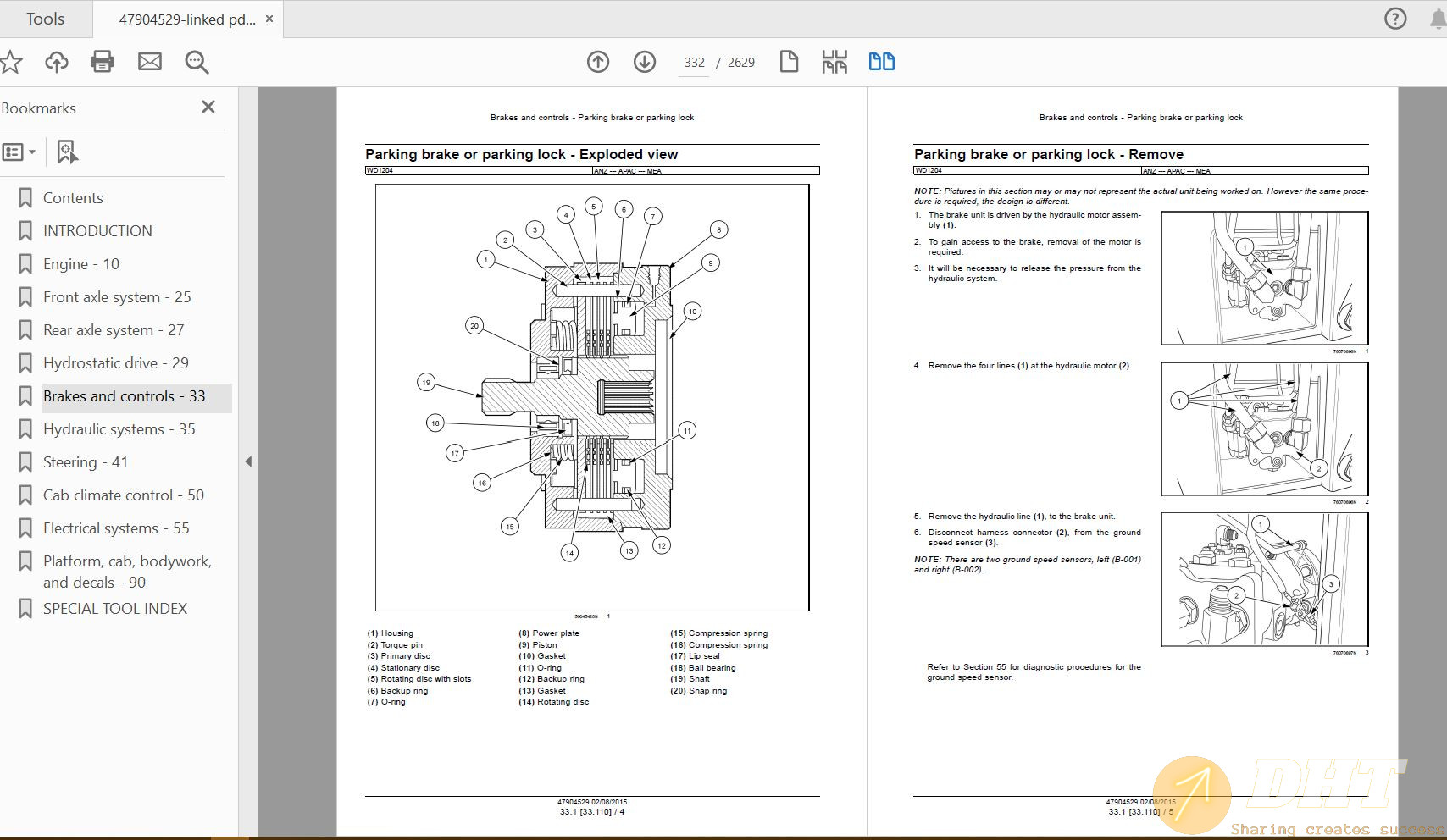Image resolution: width=1447 pixels, height=840 pixels.
Task: Open the Engine - 10 bookmark
Action: [81, 264]
